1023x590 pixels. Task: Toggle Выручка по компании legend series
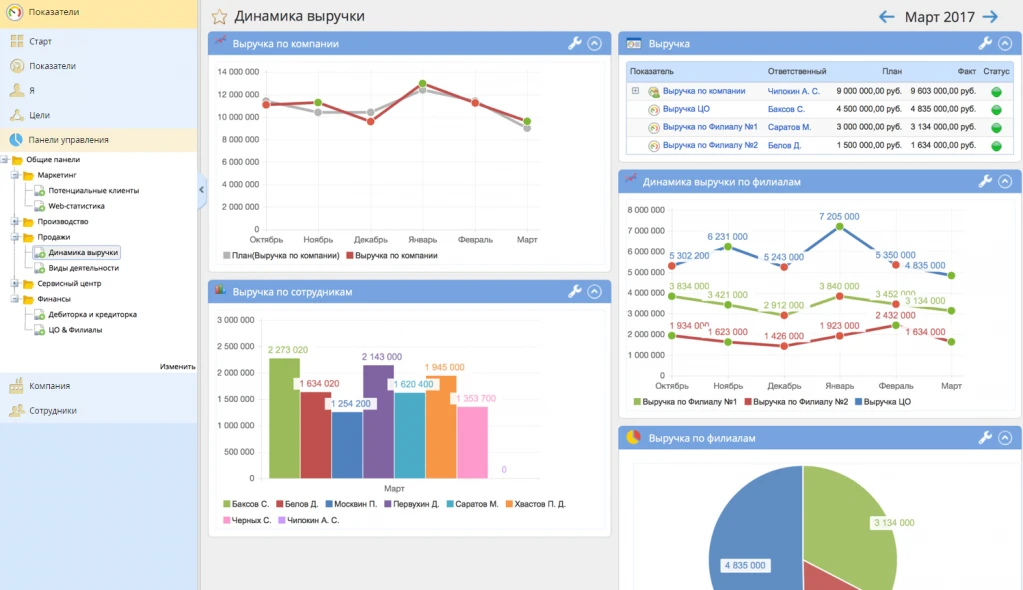[391, 256]
